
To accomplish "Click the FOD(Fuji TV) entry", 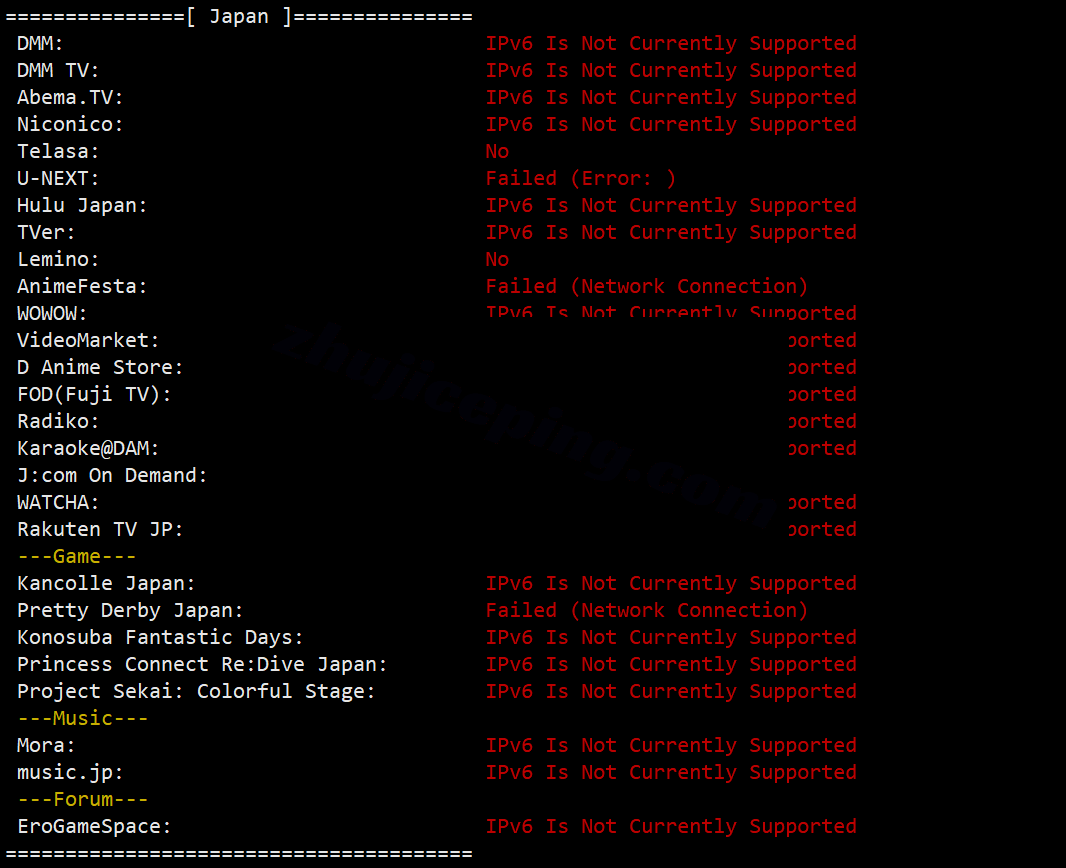I will coord(94,394).
